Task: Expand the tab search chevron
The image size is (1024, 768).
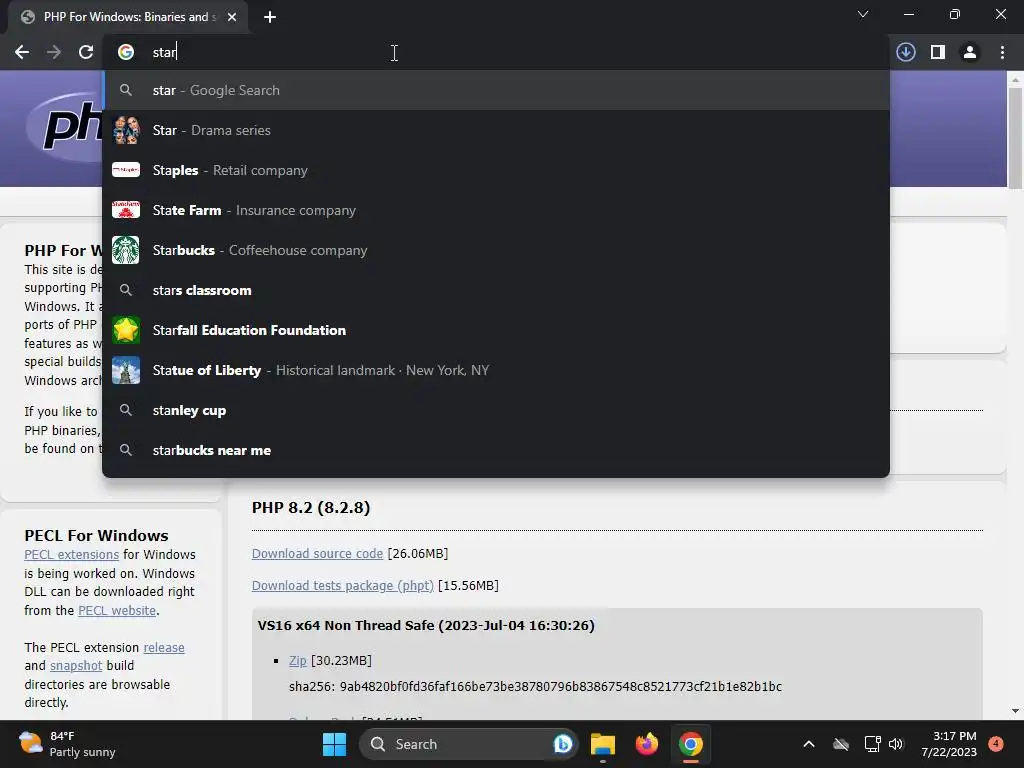Action: click(863, 14)
